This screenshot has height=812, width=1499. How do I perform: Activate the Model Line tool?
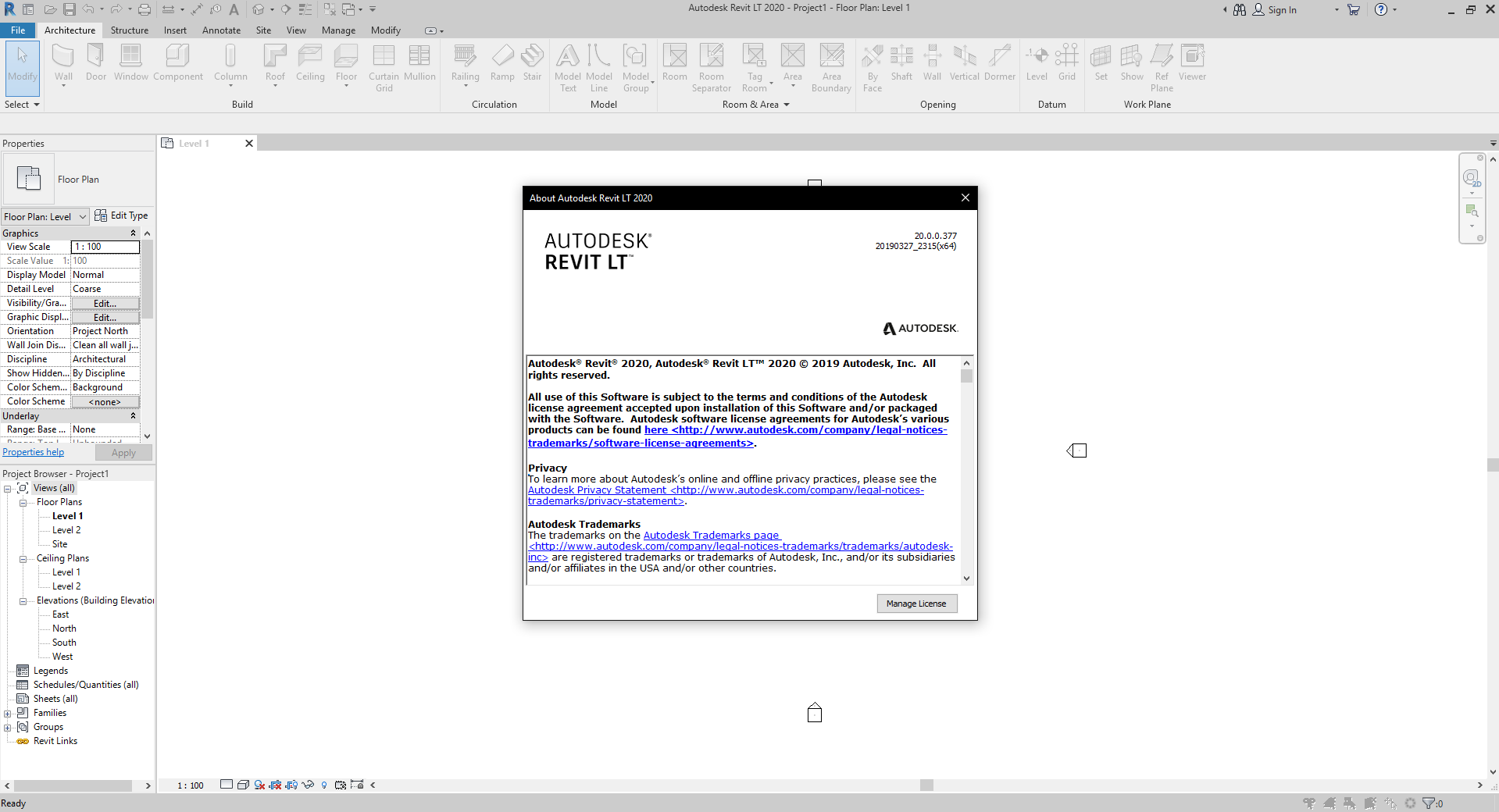tap(599, 68)
